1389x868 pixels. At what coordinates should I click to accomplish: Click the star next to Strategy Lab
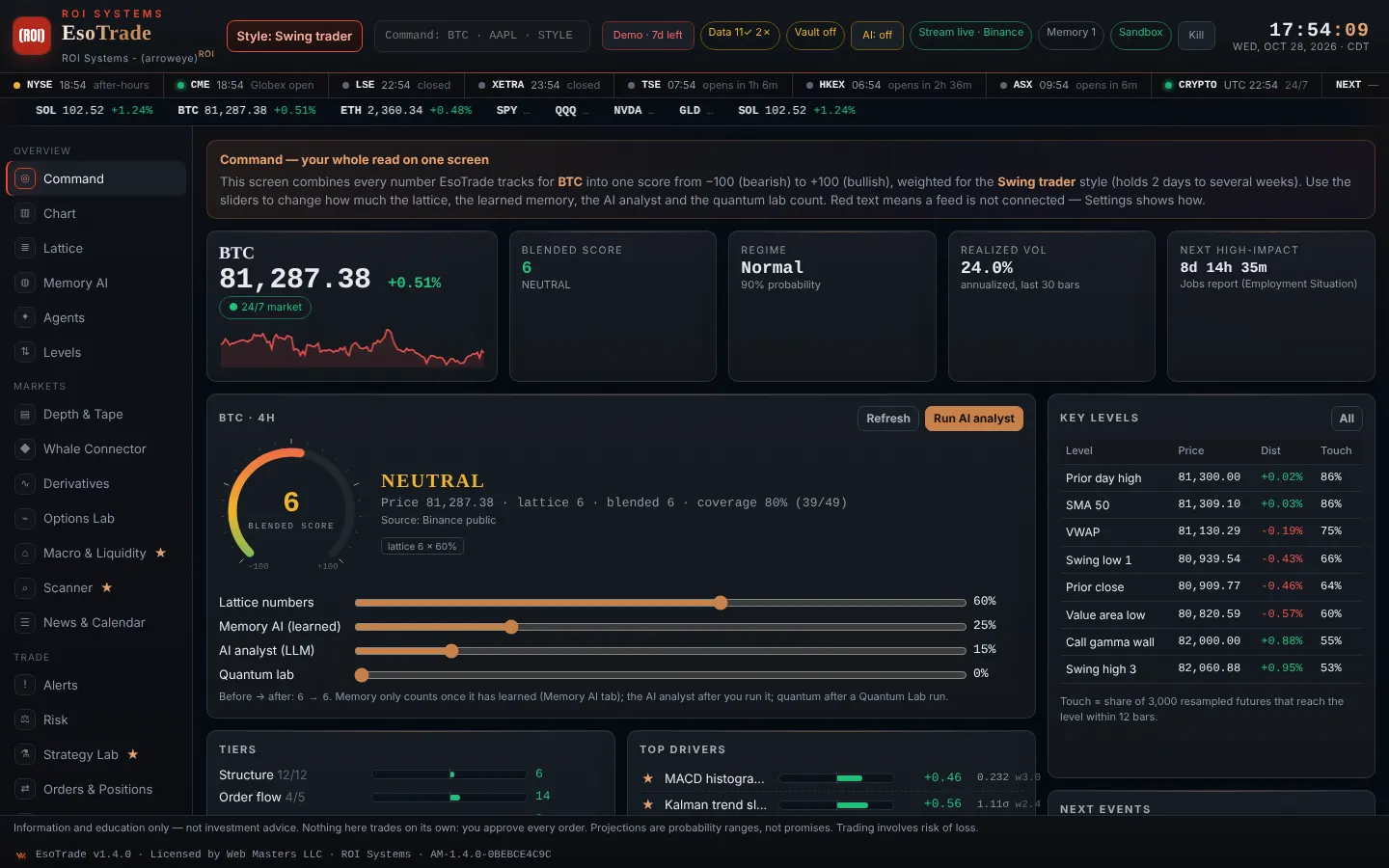[133, 754]
